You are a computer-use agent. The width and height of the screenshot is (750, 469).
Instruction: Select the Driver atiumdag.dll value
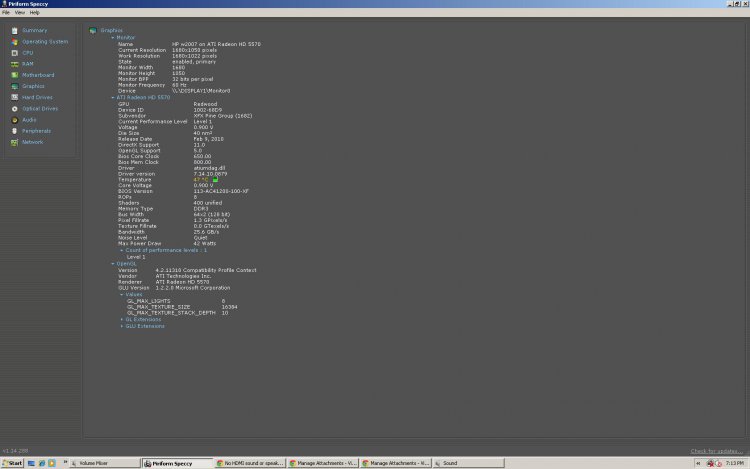point(209,168)
